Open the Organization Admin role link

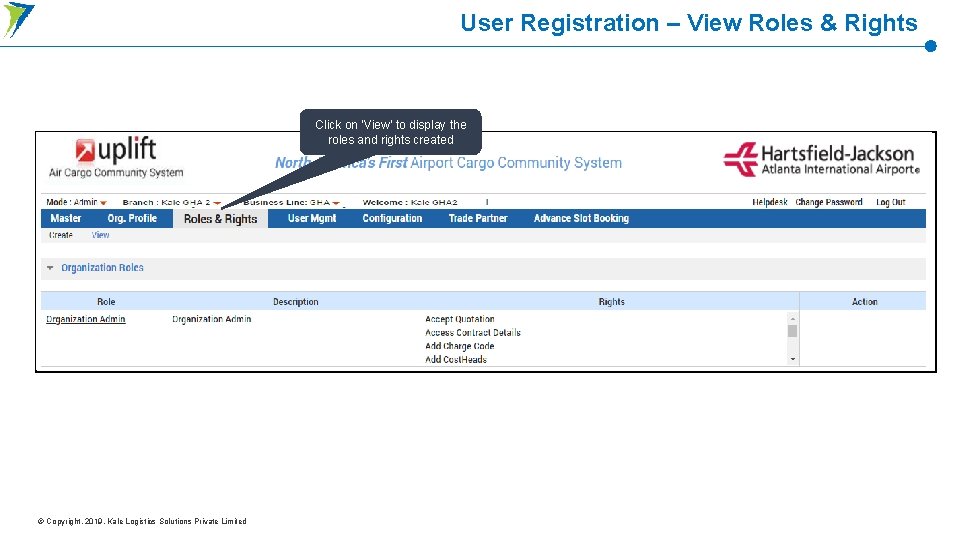[86, 319]
